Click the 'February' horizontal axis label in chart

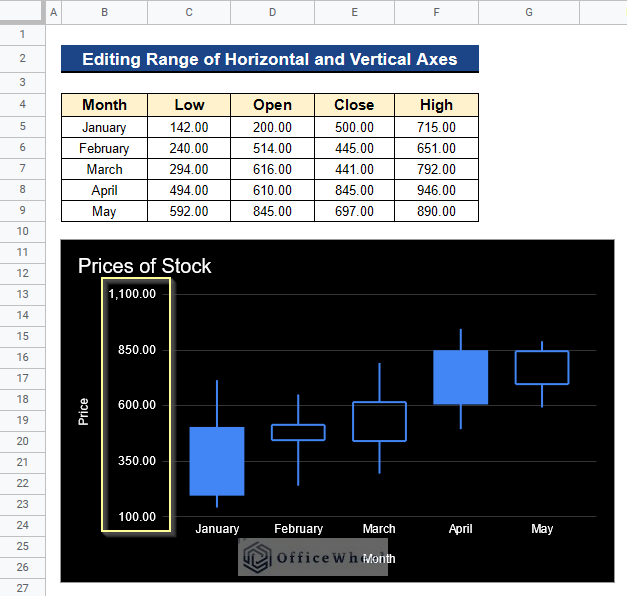pyautogui.click(x=298, y=529)
